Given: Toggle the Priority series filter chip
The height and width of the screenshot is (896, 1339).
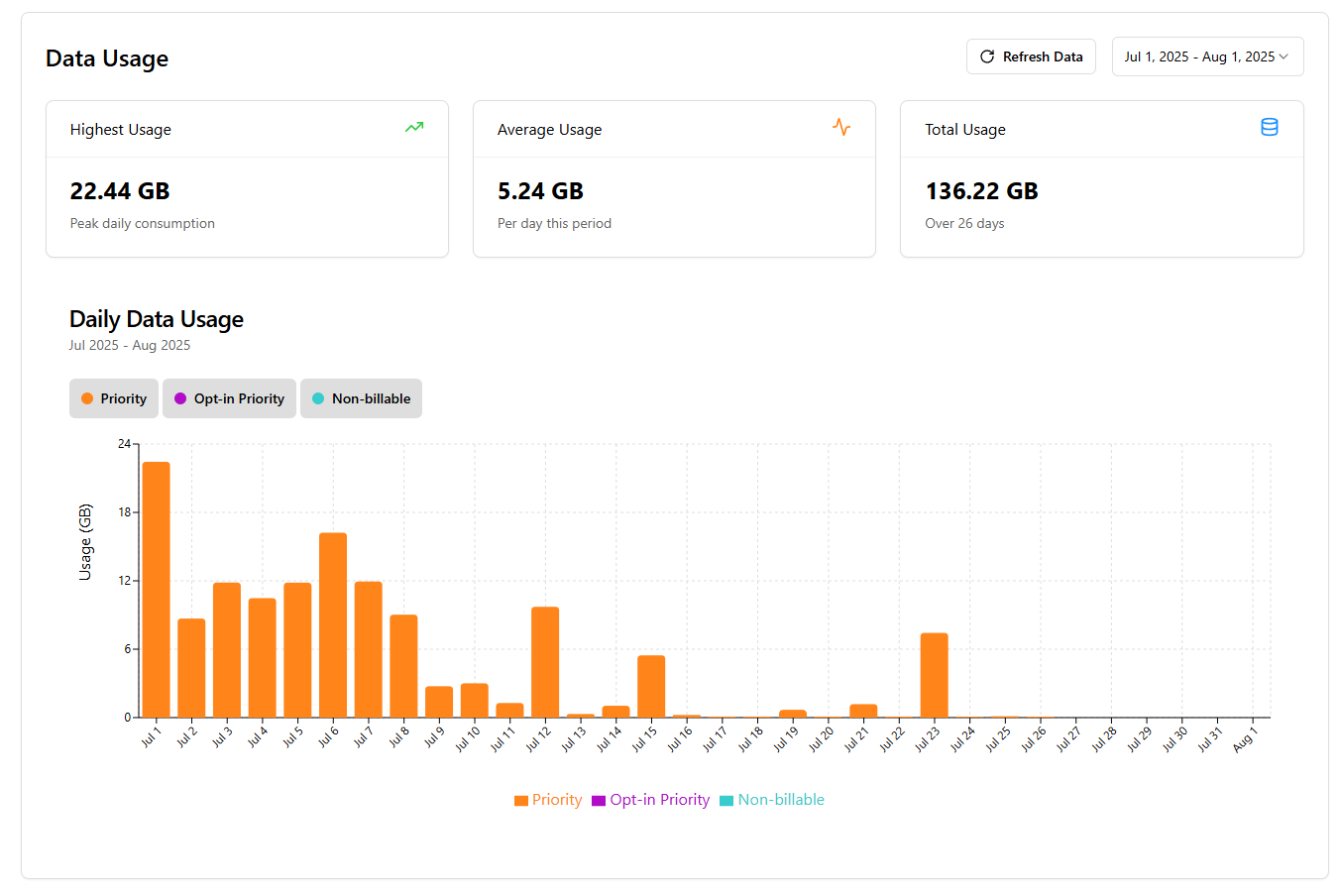Looking at the screenshot, I should pyautogui.click(x=114, y=398).
